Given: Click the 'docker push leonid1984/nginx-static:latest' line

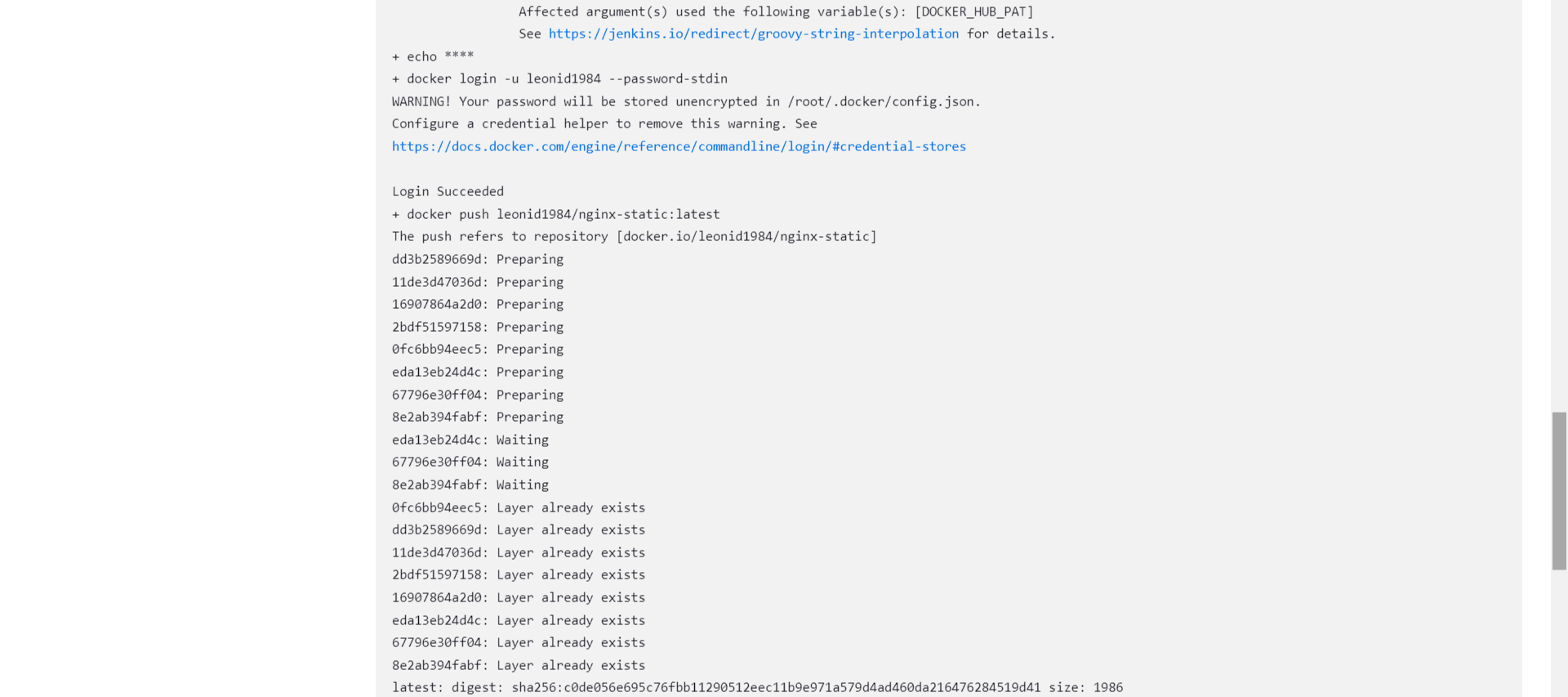Looking at the screenshot, I should click(x=556, y=214).
